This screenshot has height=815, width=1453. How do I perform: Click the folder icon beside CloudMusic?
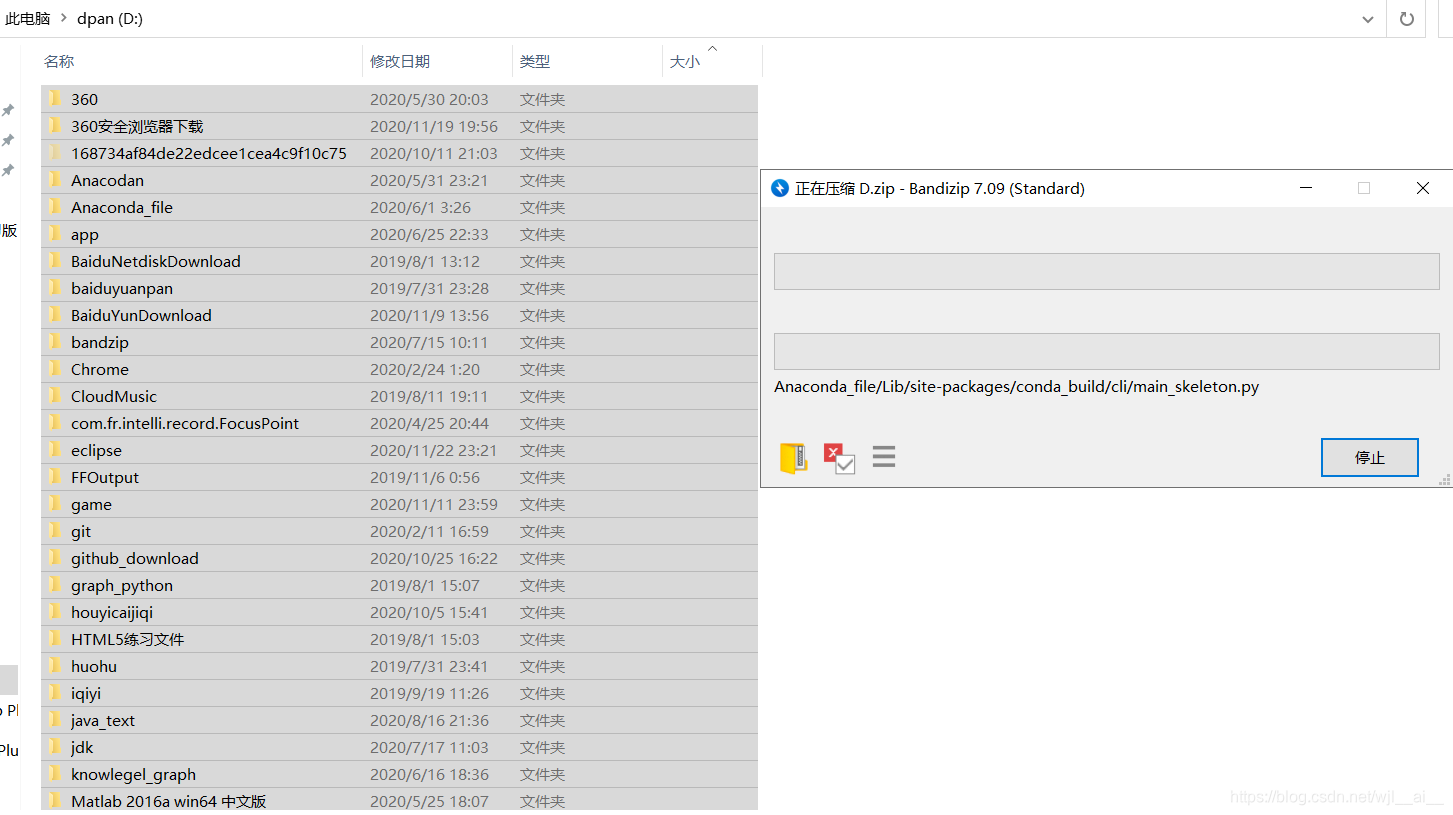55,396
